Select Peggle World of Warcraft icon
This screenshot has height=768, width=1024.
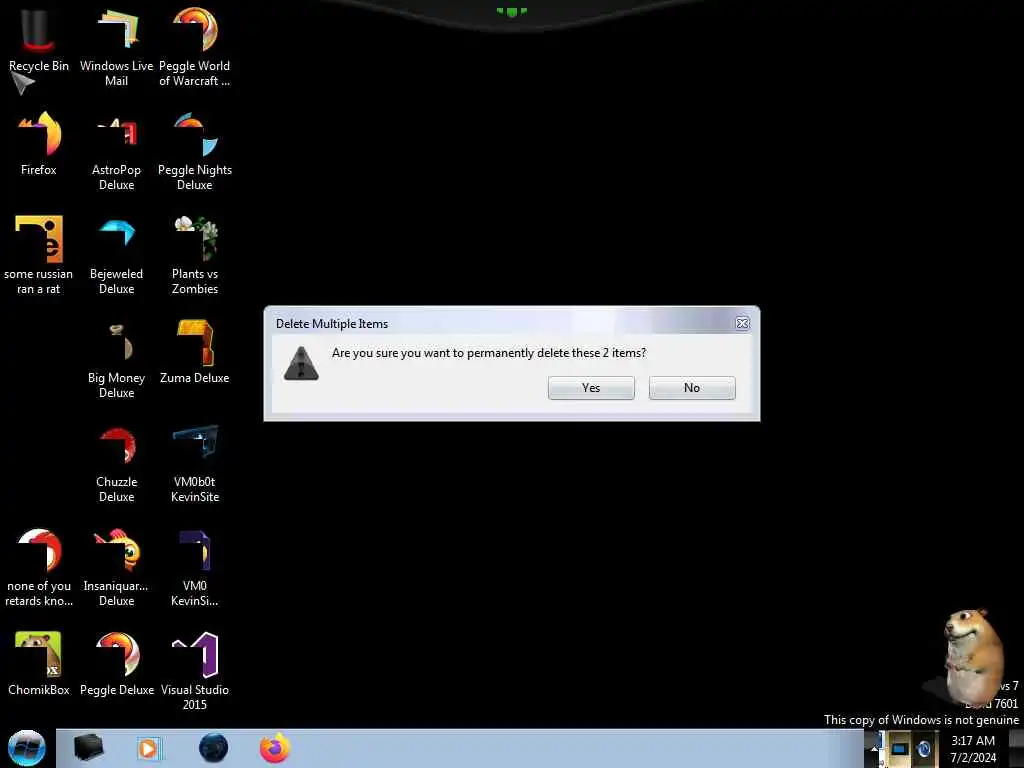click(x=195, y=47)
